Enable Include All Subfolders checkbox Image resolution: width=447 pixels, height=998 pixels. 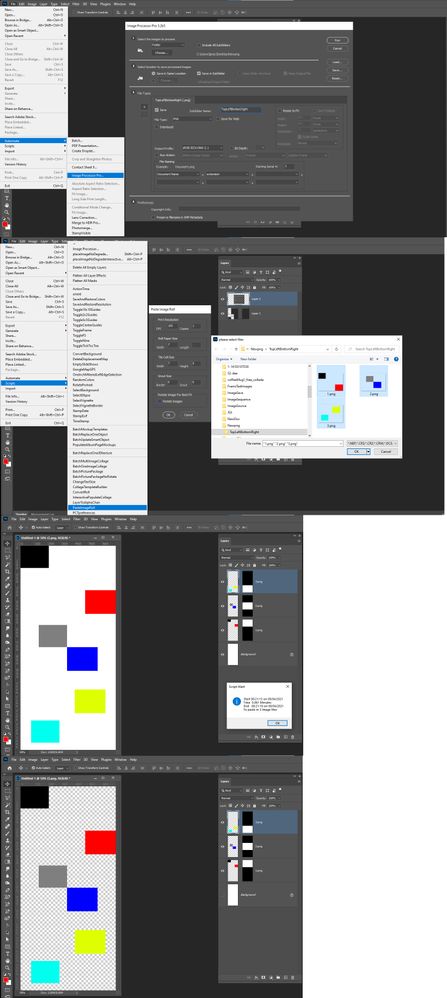tap(198, 45)
